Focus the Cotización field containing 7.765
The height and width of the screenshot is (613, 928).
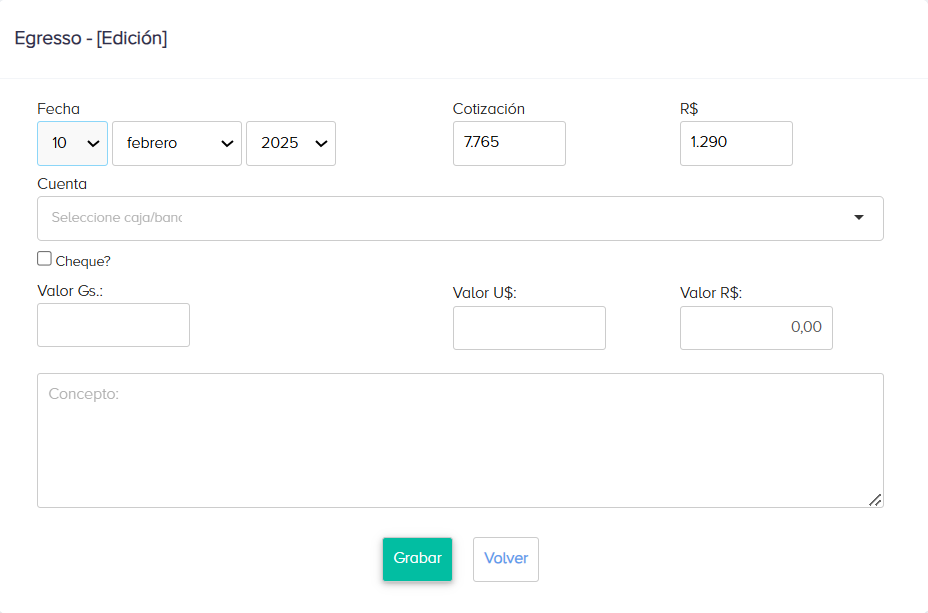click(x=508, y=143)
